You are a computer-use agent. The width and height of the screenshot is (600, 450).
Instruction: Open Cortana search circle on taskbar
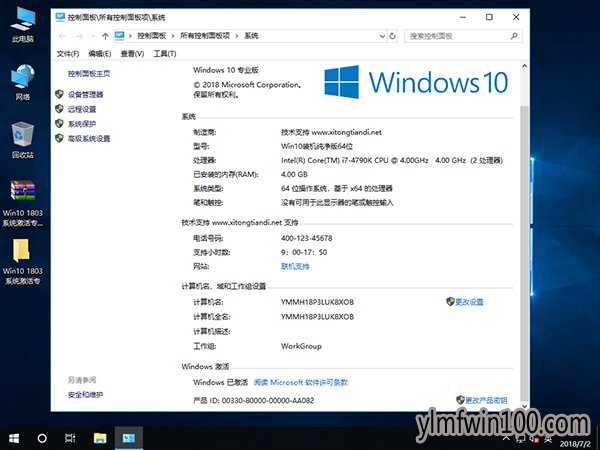42,438
